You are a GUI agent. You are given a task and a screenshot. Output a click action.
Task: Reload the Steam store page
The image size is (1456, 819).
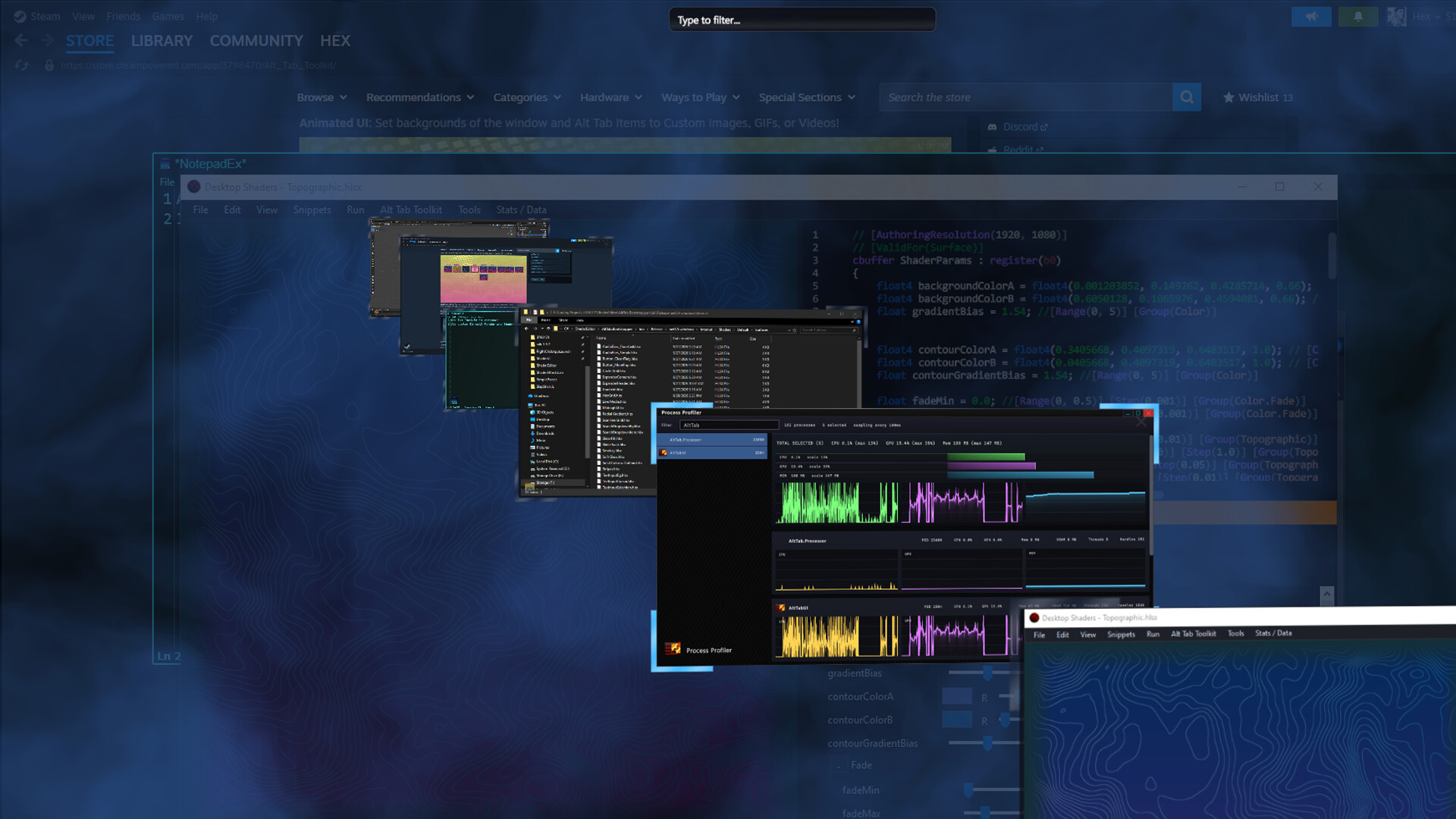(22, 65)
